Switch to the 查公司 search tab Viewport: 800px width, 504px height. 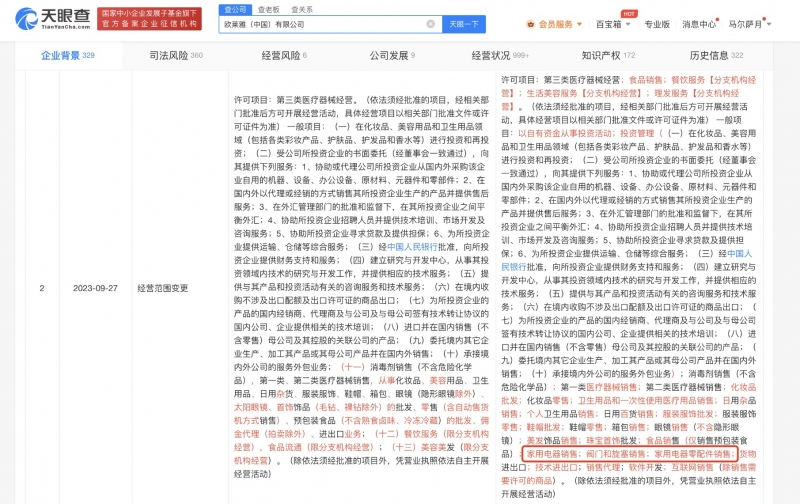(235, 9)
